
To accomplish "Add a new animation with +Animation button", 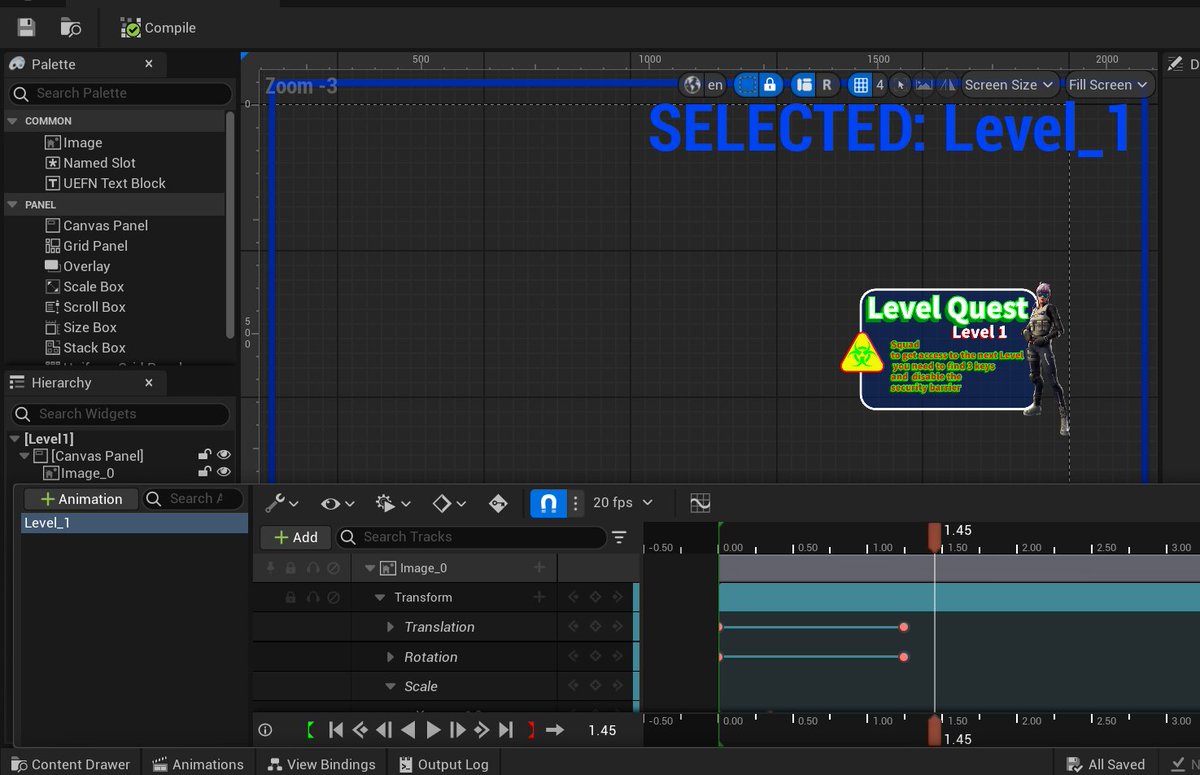I will 81,499.
